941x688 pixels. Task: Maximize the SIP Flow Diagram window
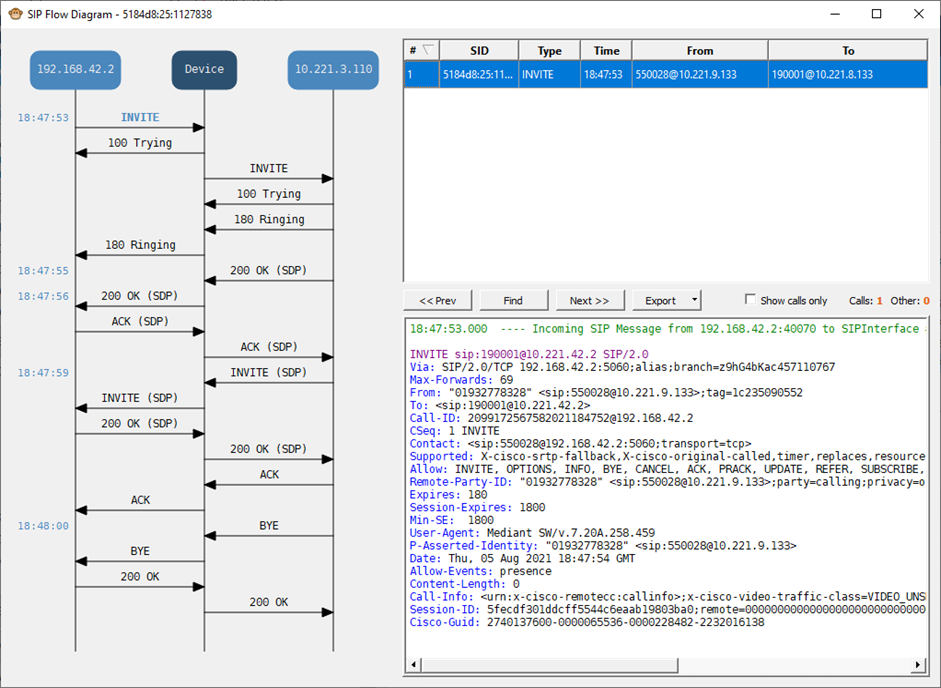click(876, 14)
